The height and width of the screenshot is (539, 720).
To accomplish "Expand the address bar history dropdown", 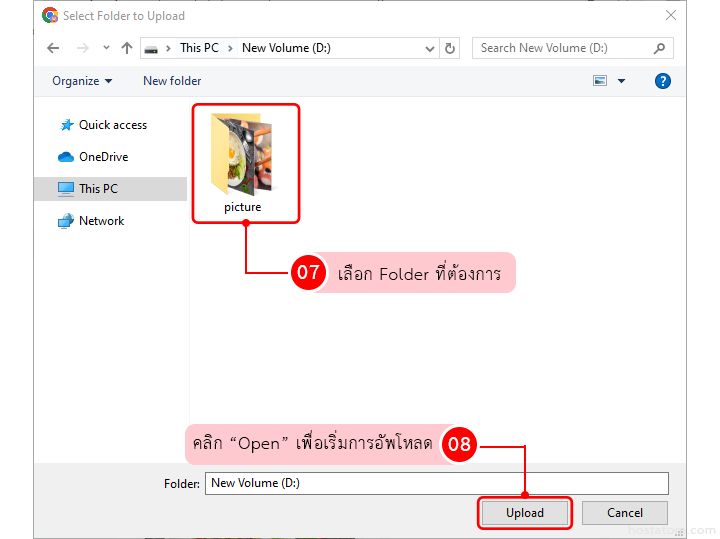I will pyautogui.click(x=430, y=48).
